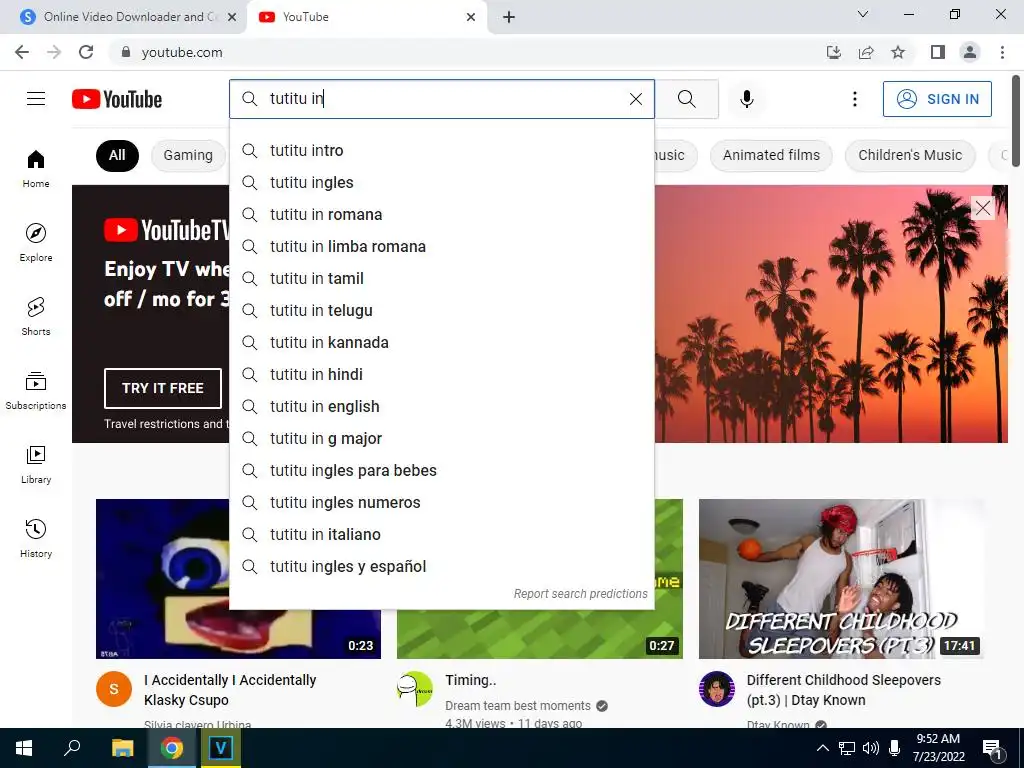Choose suggestion 'tutitu ingles numeros'

point(441,502)
